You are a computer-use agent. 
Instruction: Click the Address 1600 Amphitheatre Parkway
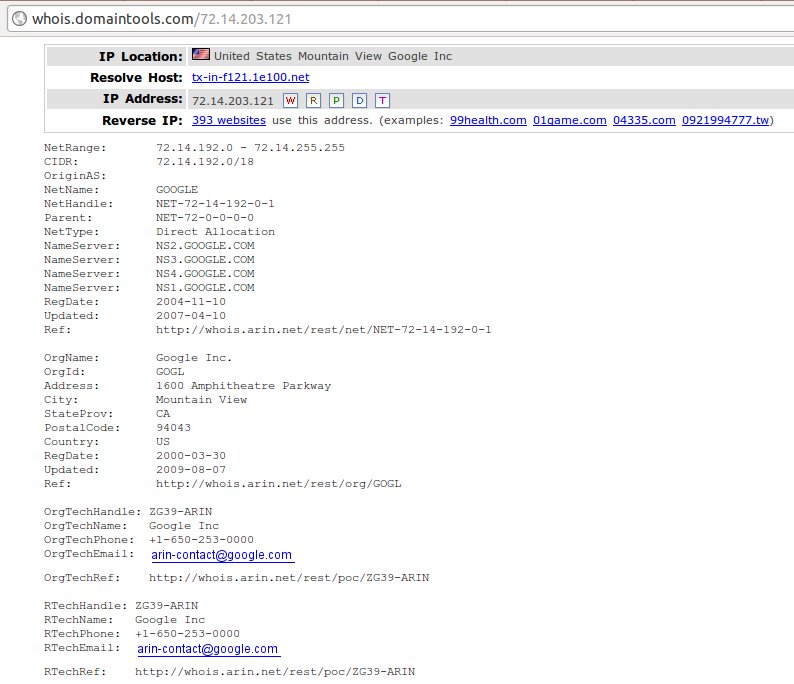click(243, 386)
